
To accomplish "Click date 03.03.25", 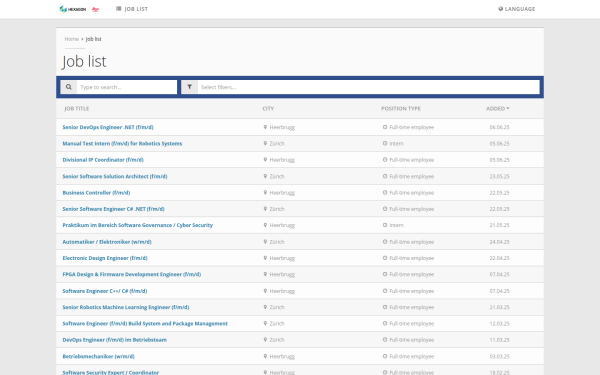I will coord(499,356).
